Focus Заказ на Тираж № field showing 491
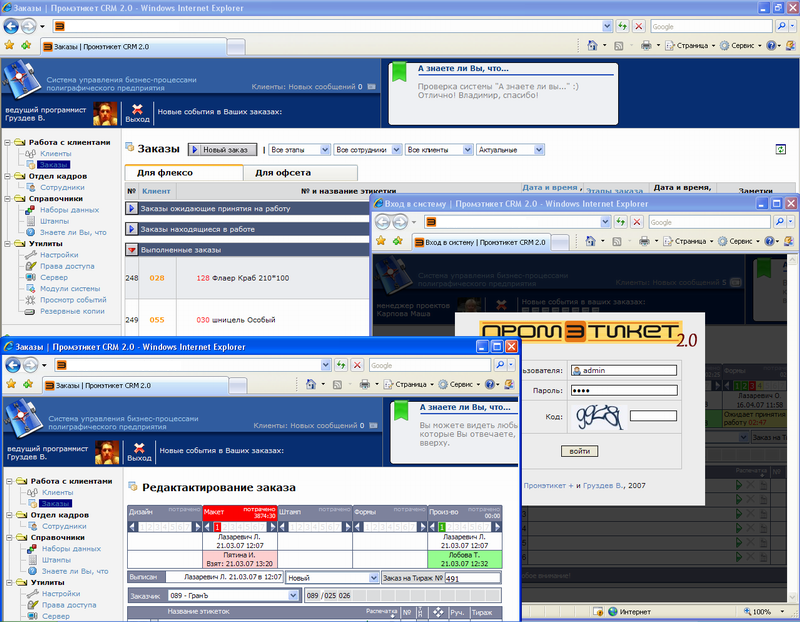Viewport: 800px width, 622px height. [472, 578]
